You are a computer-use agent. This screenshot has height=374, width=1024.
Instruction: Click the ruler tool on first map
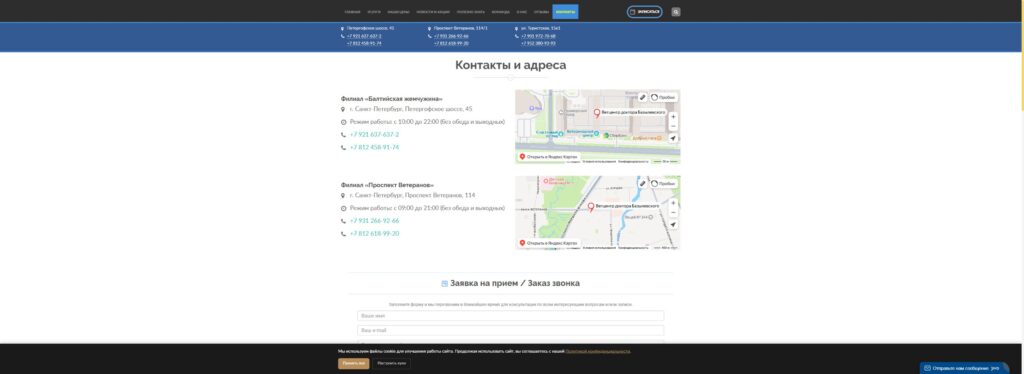642,97
